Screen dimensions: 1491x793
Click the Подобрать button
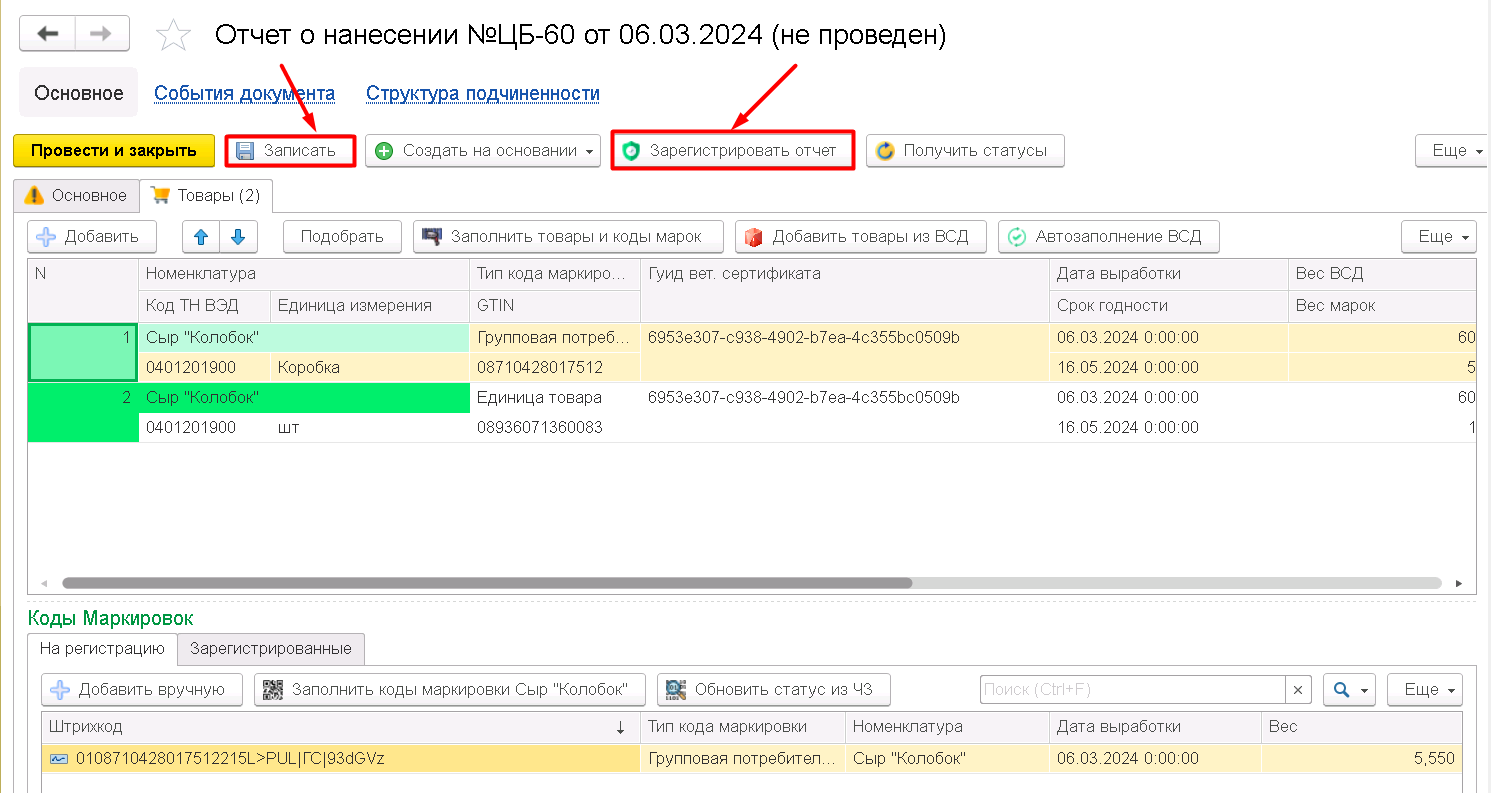click(x=342, y=237)
